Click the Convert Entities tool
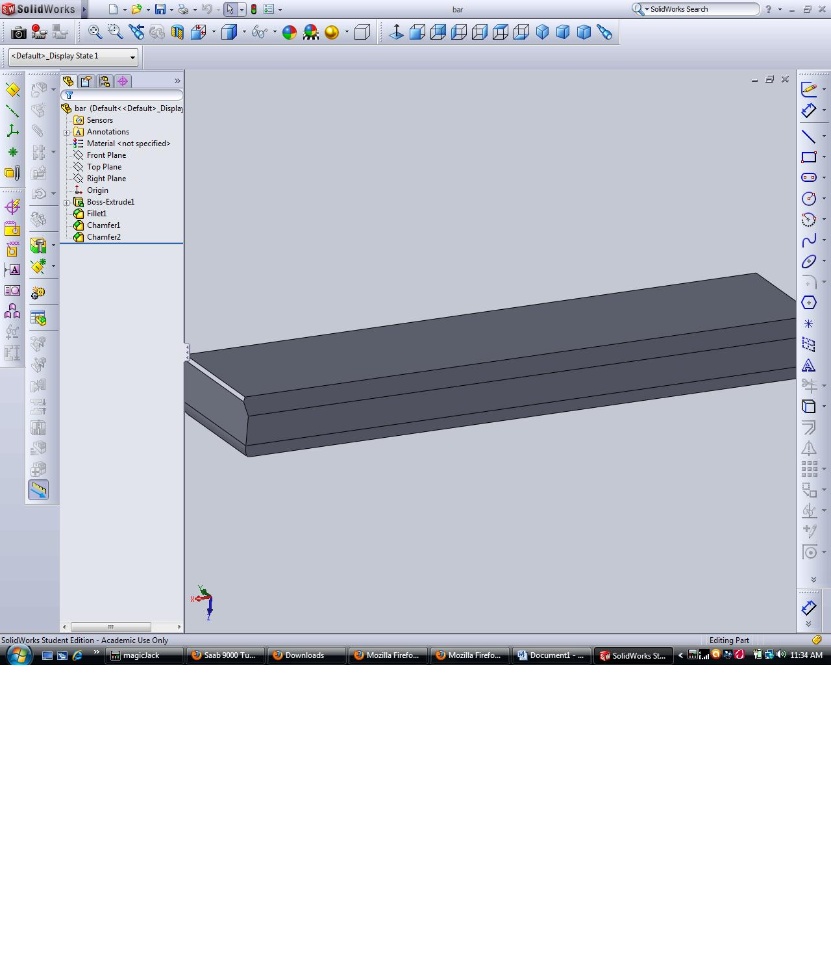 coord(808,406)
